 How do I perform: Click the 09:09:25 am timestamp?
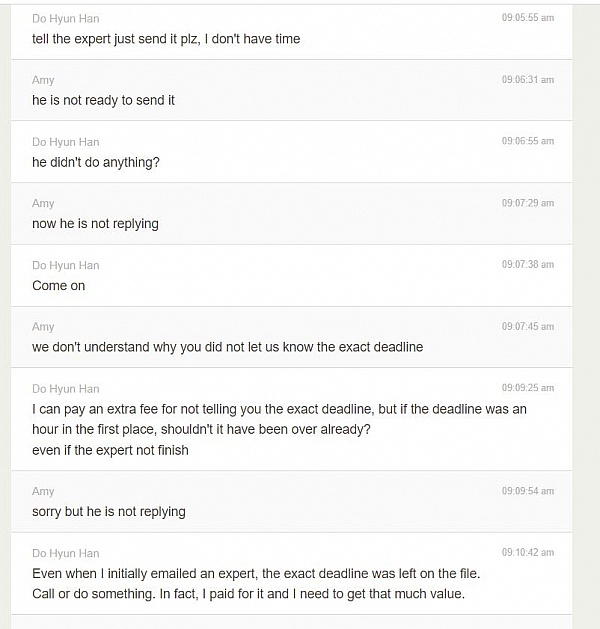[527, 388]
